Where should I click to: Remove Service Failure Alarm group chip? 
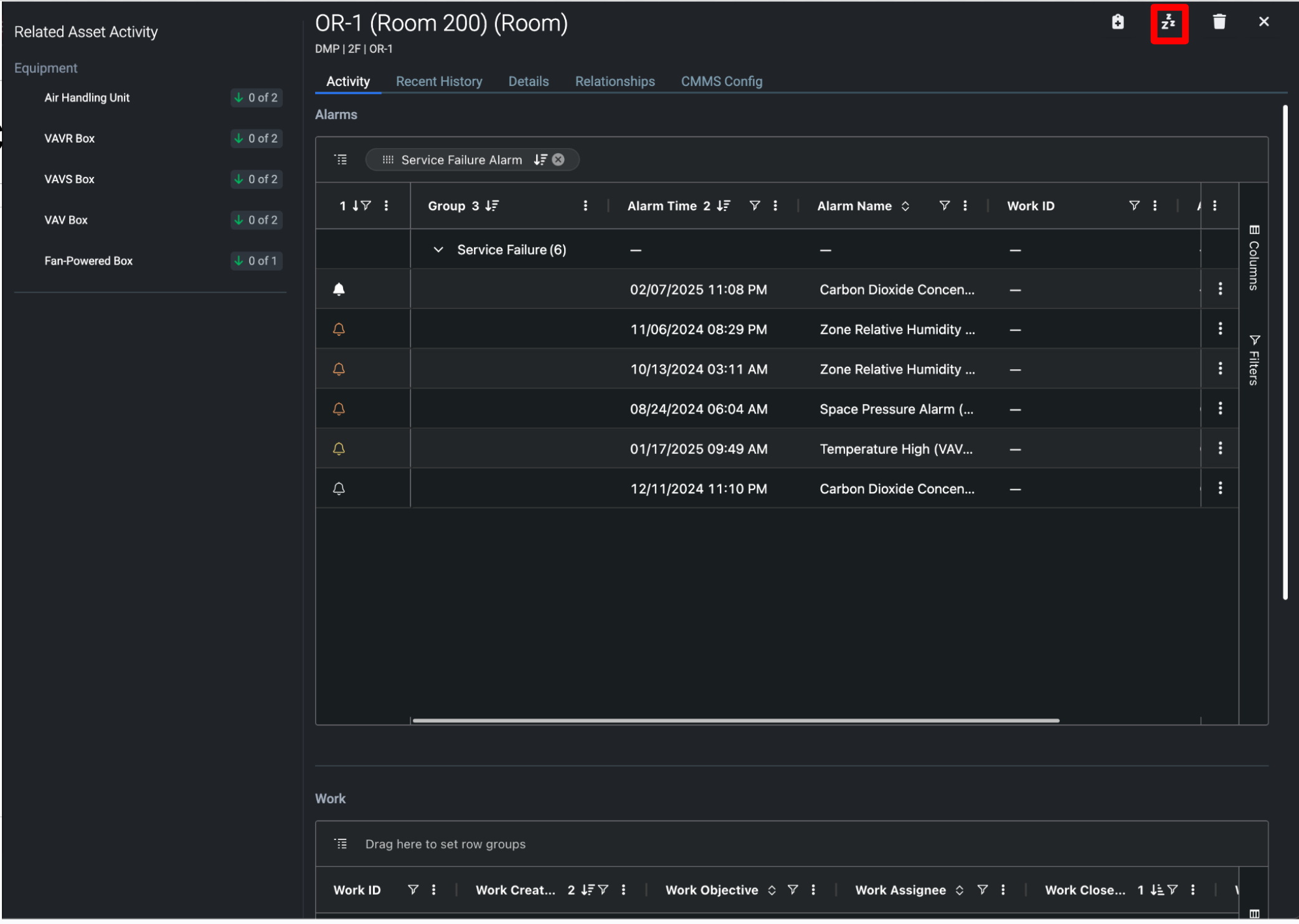[559, 159]
